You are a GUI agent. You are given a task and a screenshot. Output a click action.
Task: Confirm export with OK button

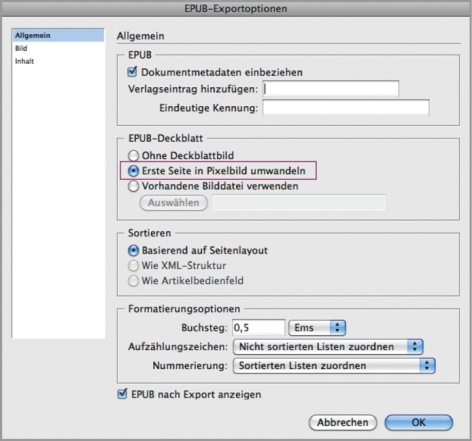point(419,422)
